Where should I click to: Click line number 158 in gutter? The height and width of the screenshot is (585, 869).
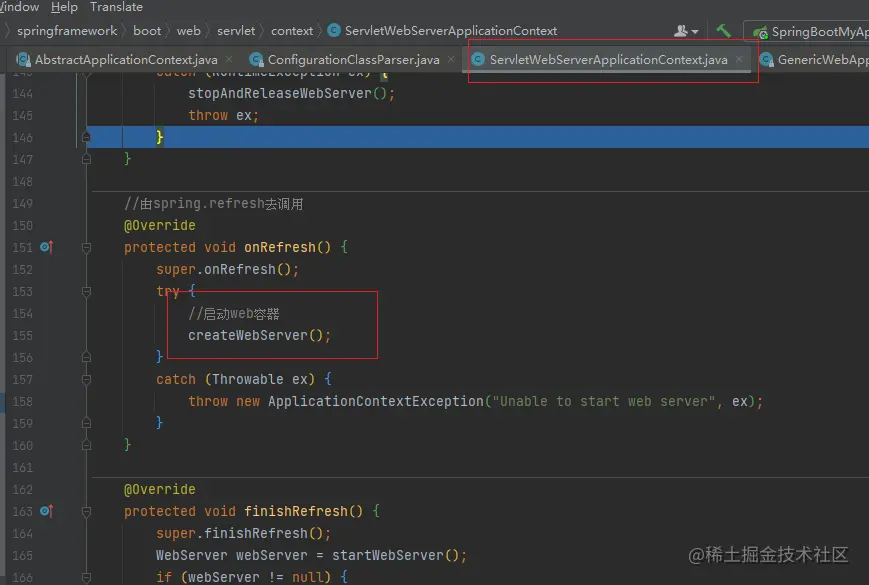point(23,401)
